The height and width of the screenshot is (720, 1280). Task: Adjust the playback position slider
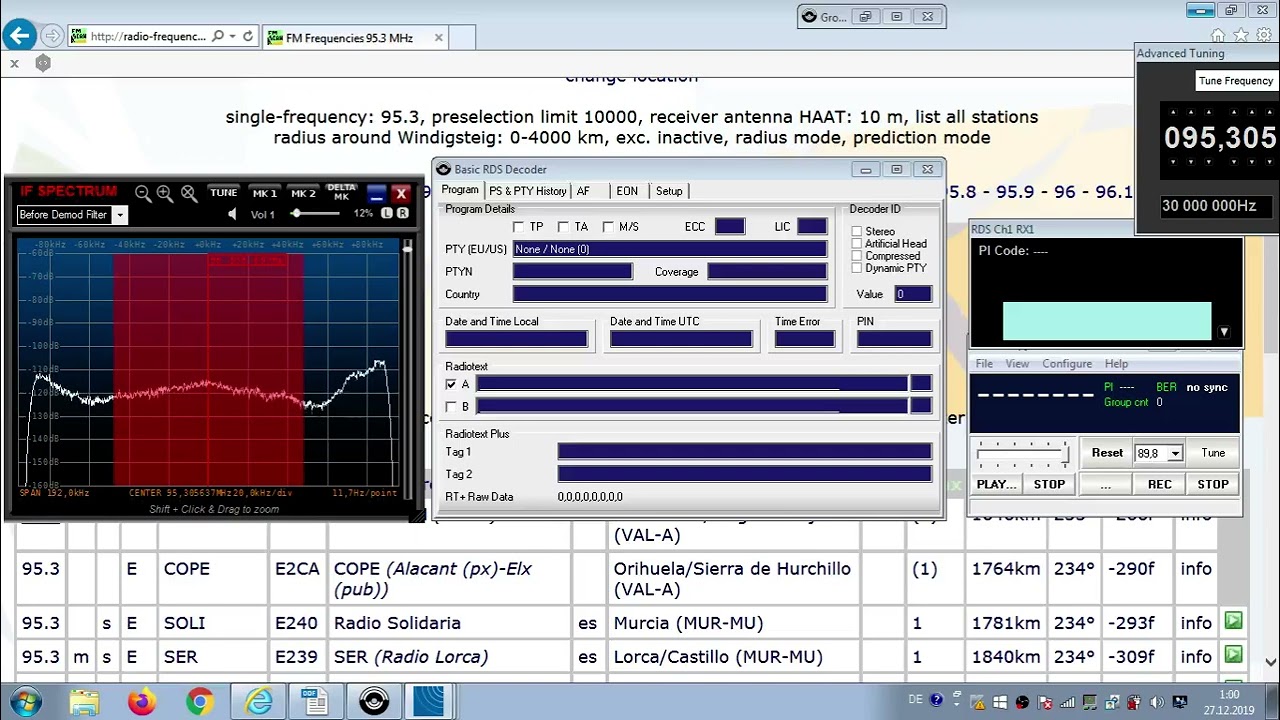click(1022, 455)
